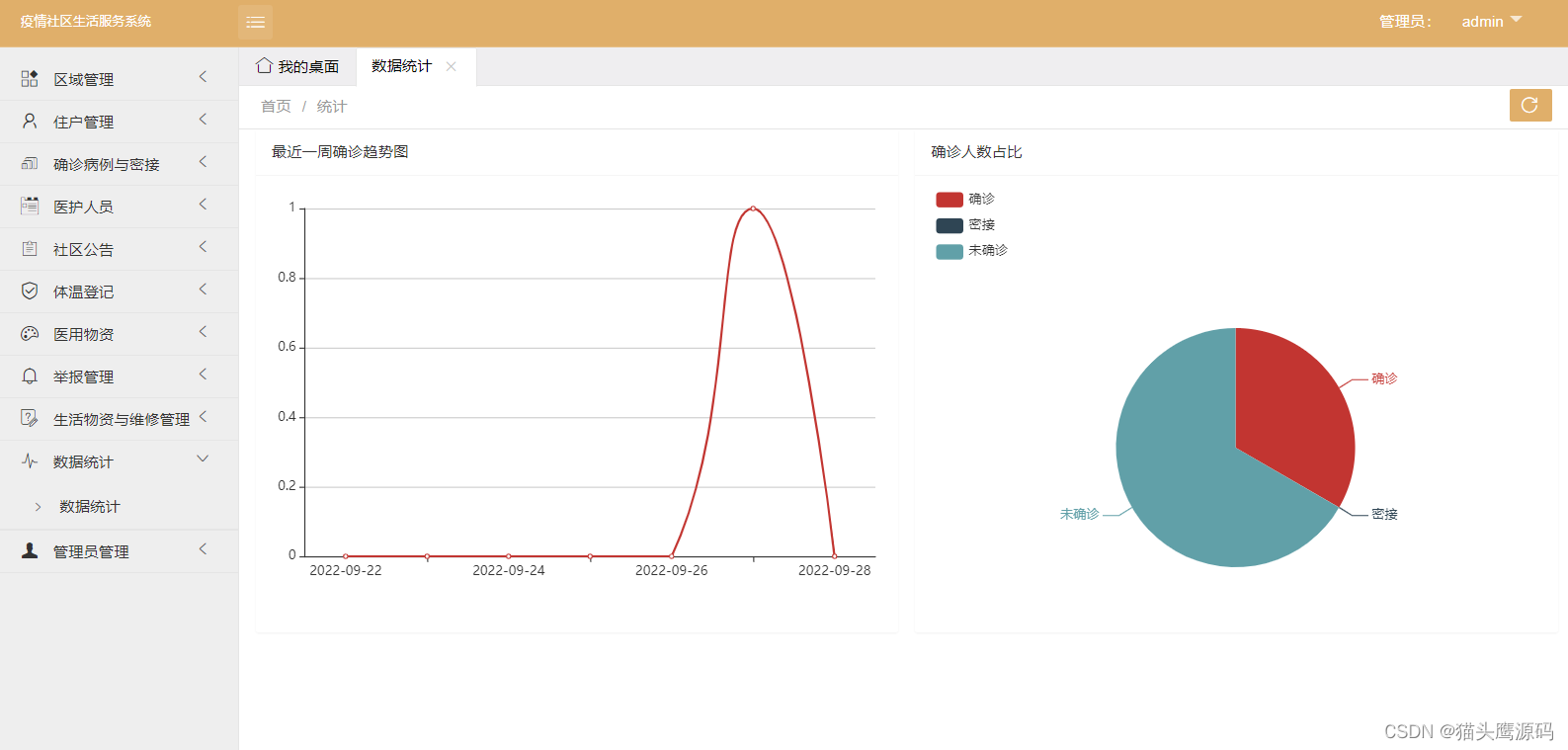Toggle the 密接 legend item

(x=965, y=224)
